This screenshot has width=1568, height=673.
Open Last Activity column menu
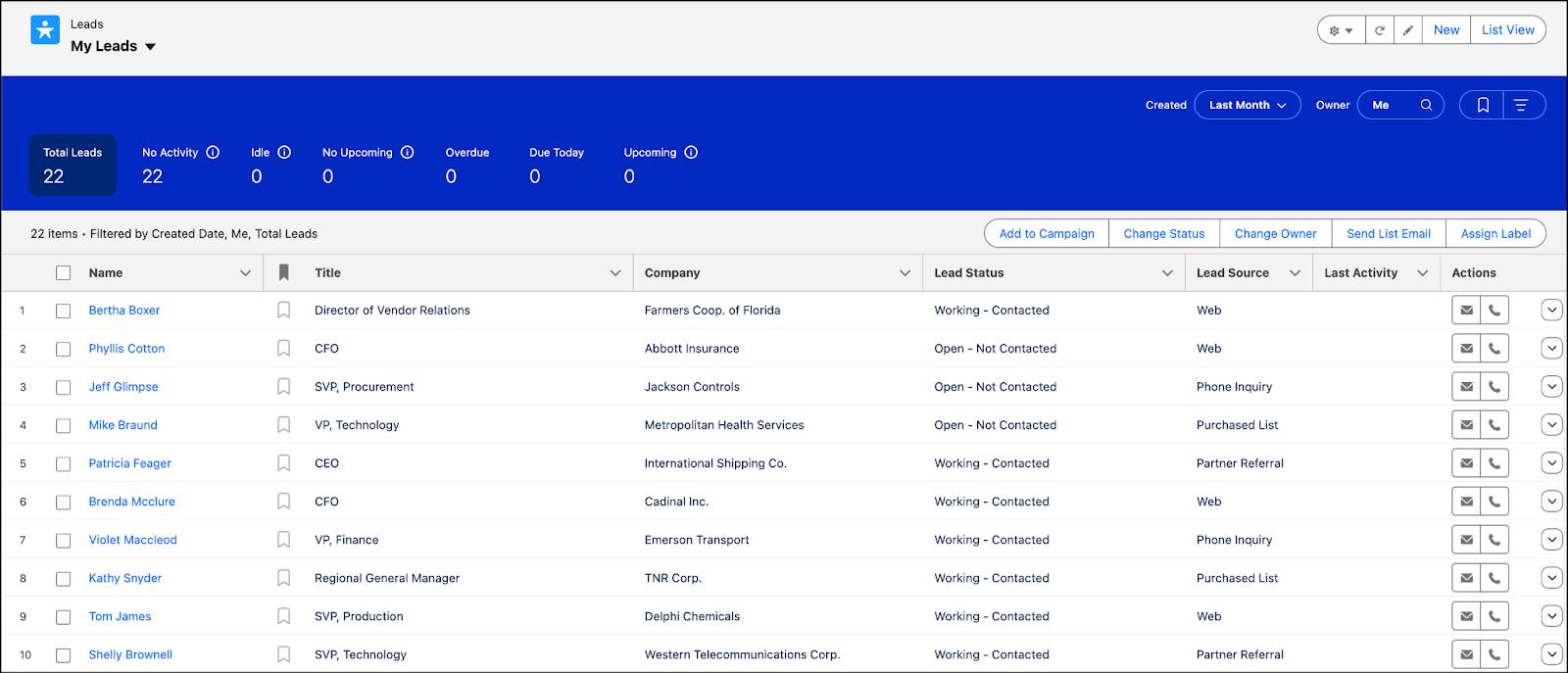click(1423, 273)
